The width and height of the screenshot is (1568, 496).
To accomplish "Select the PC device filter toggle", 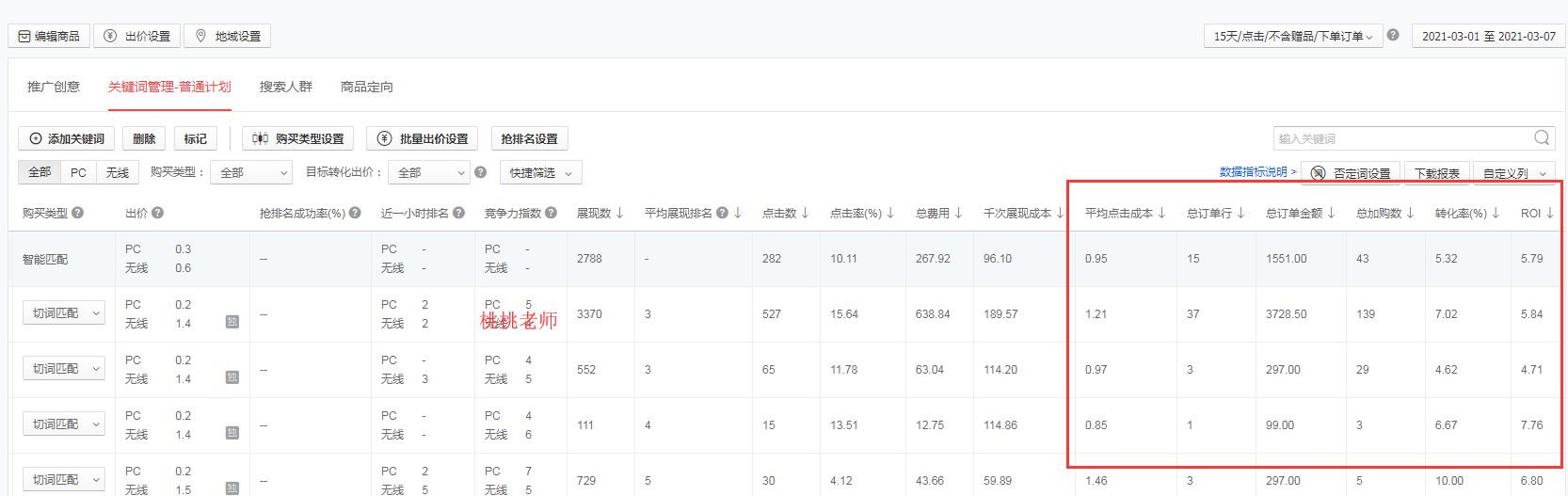I will coord(78,172).
